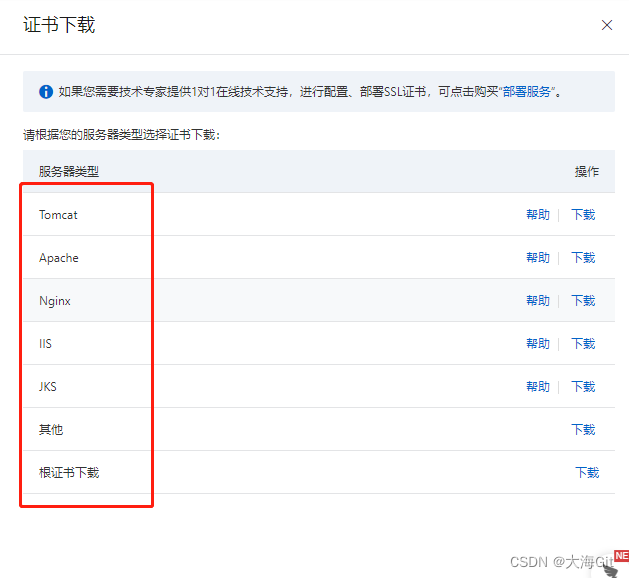Select the Nginx server type cell
629x578 pixels.
click(55, 301)
